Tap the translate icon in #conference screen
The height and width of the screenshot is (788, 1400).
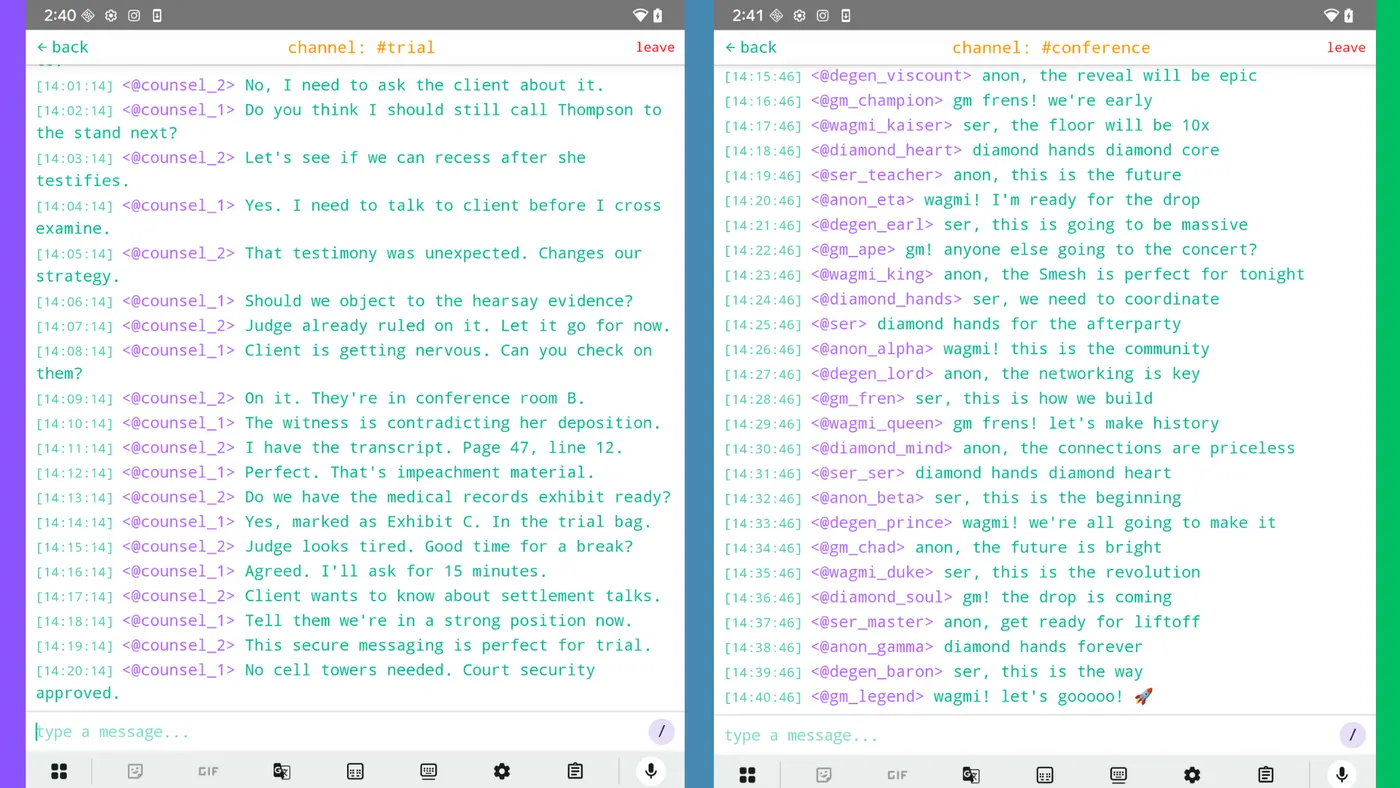tap(970, 775)
